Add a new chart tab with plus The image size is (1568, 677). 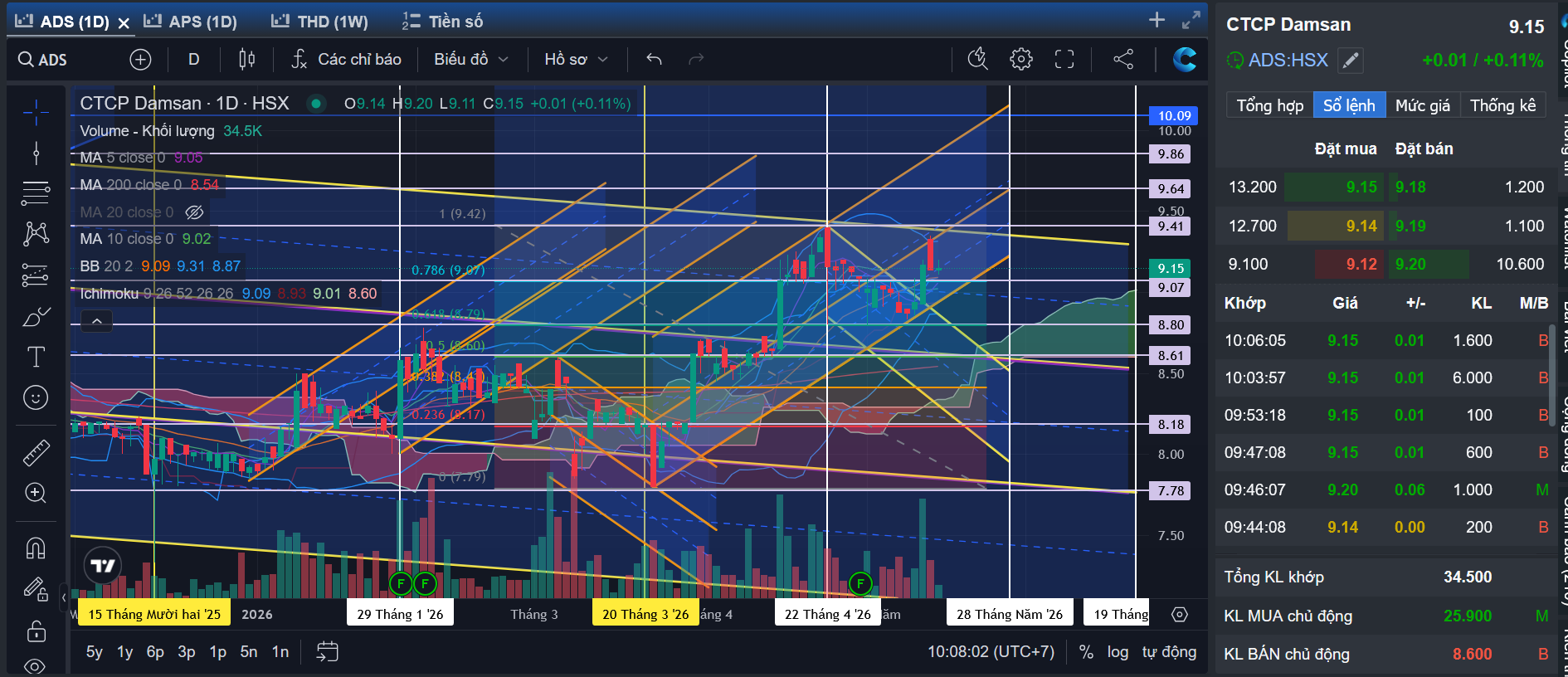1157,20
